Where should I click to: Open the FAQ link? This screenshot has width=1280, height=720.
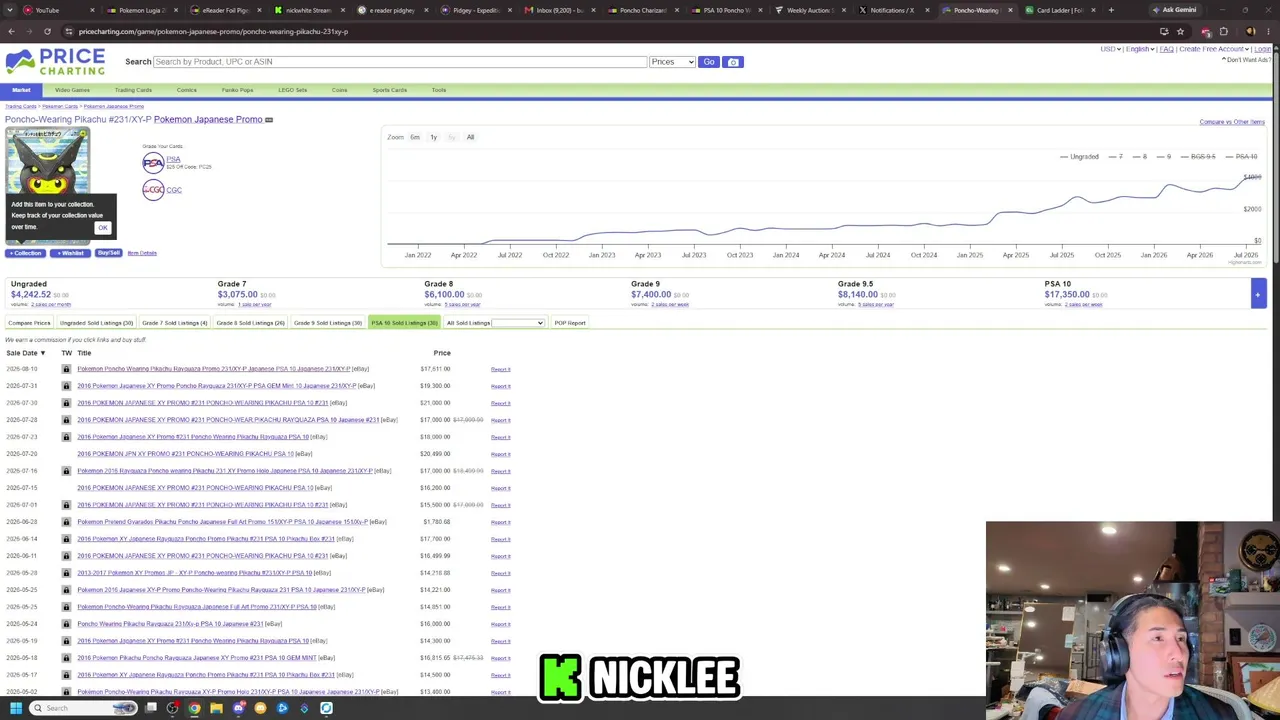(x=1166, y=49)
